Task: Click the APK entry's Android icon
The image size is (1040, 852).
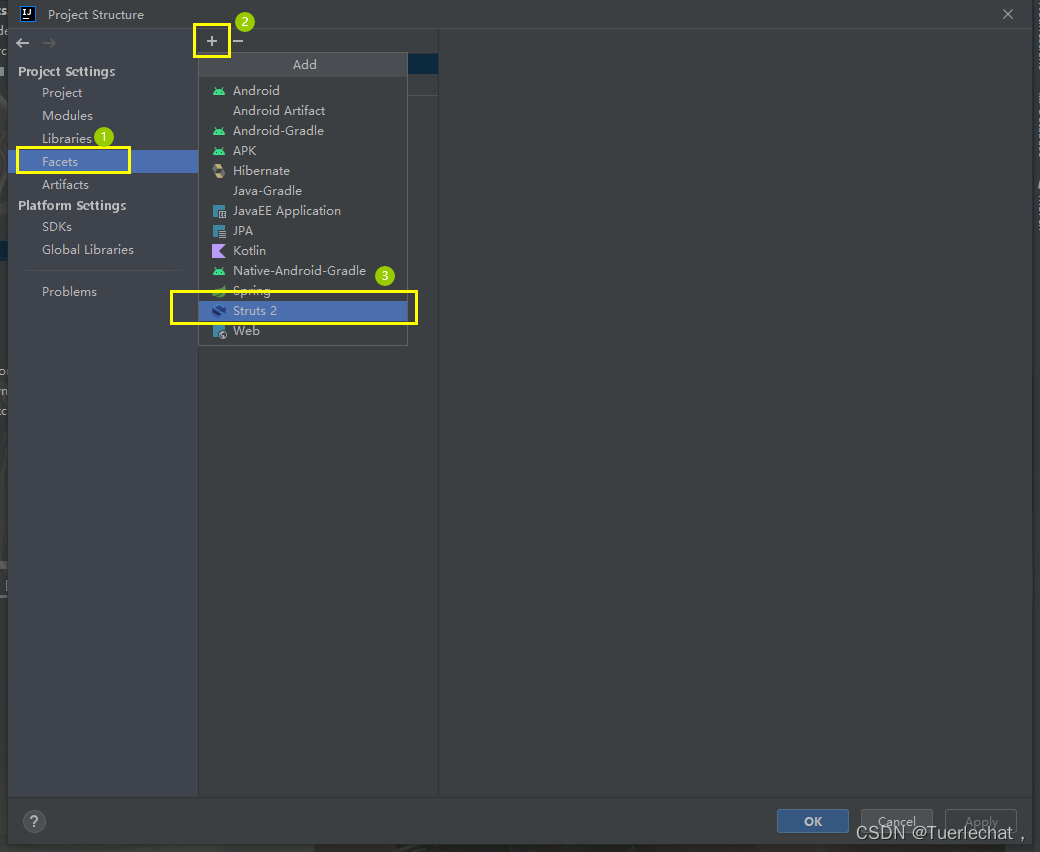Action: tap(219, 151)
